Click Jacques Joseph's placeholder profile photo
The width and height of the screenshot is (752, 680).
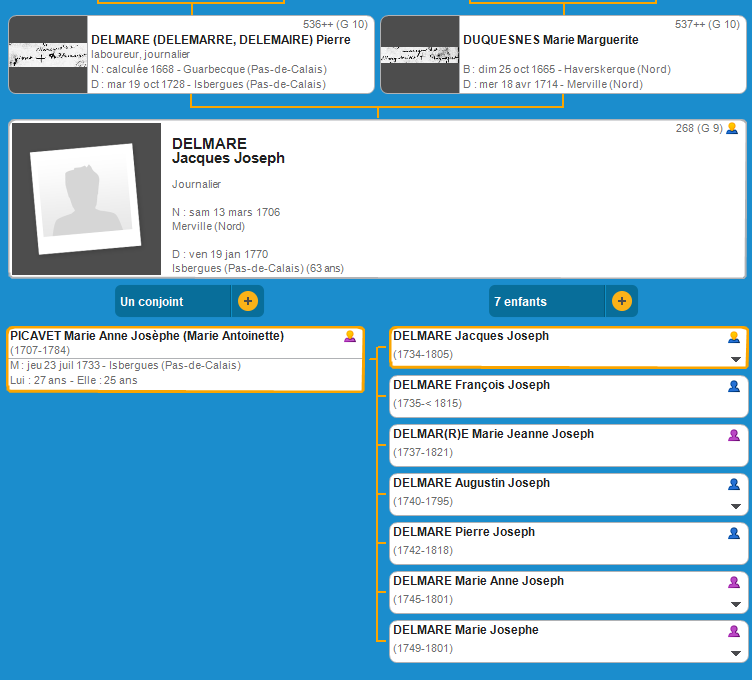click(x=85, y=199)
